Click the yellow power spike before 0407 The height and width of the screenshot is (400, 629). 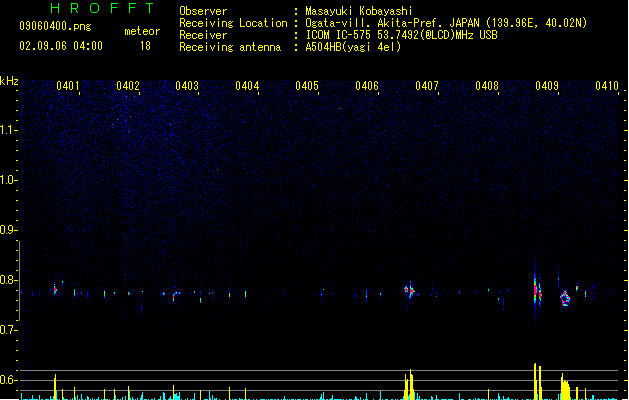[x=410, y=384]
